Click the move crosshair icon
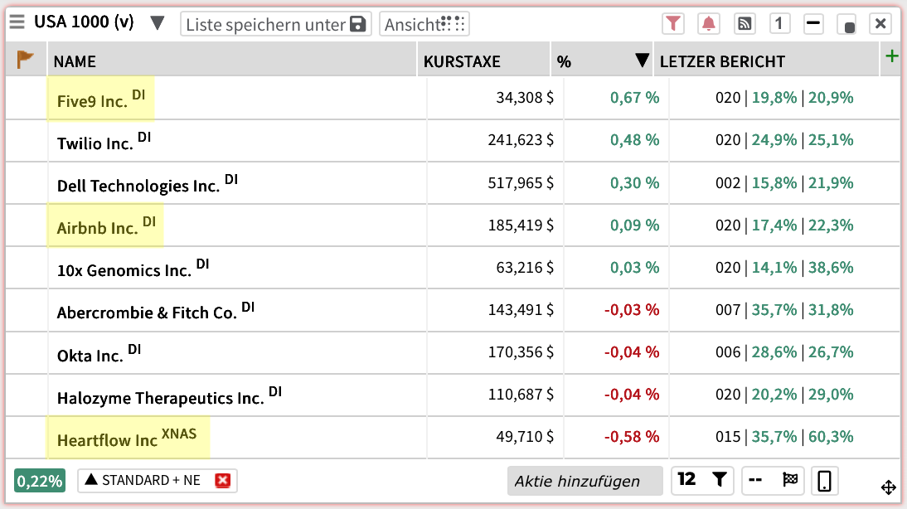 [888, 488]
